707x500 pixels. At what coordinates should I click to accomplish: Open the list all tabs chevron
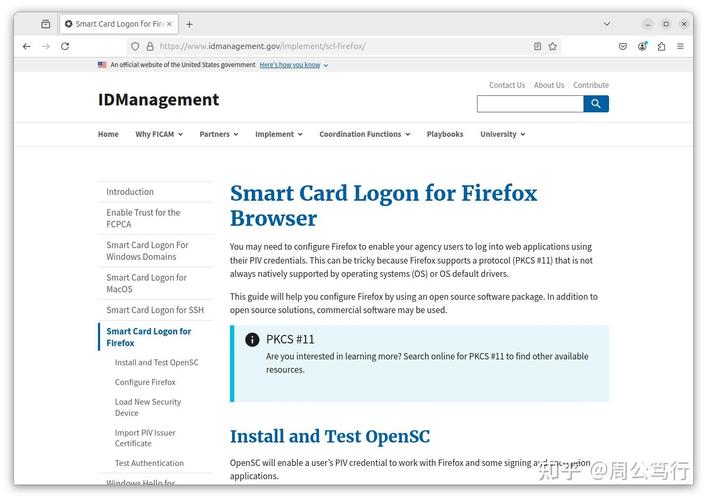tap(607, 24)
